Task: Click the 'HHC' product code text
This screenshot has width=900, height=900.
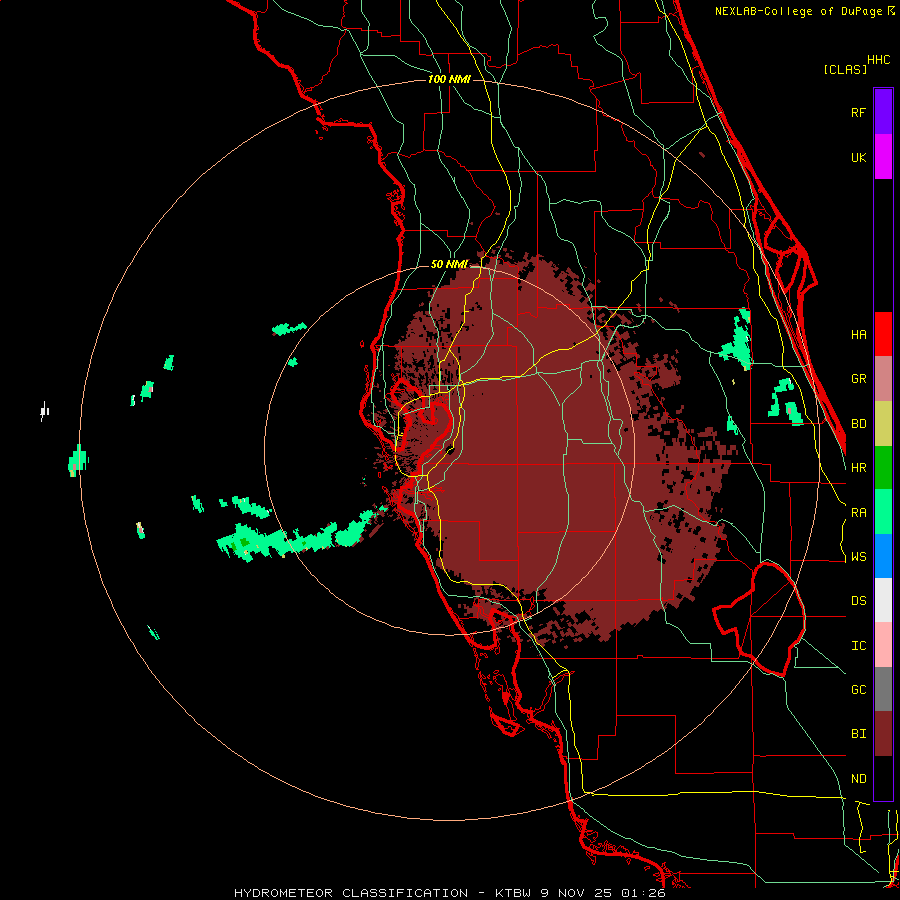Action: 878,60
